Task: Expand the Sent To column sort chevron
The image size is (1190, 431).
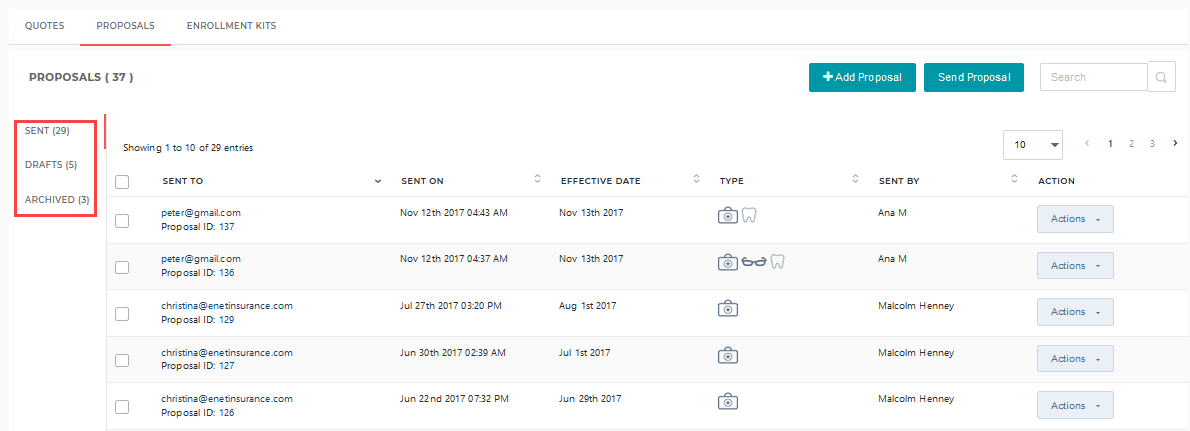Action: coord(378,181)
